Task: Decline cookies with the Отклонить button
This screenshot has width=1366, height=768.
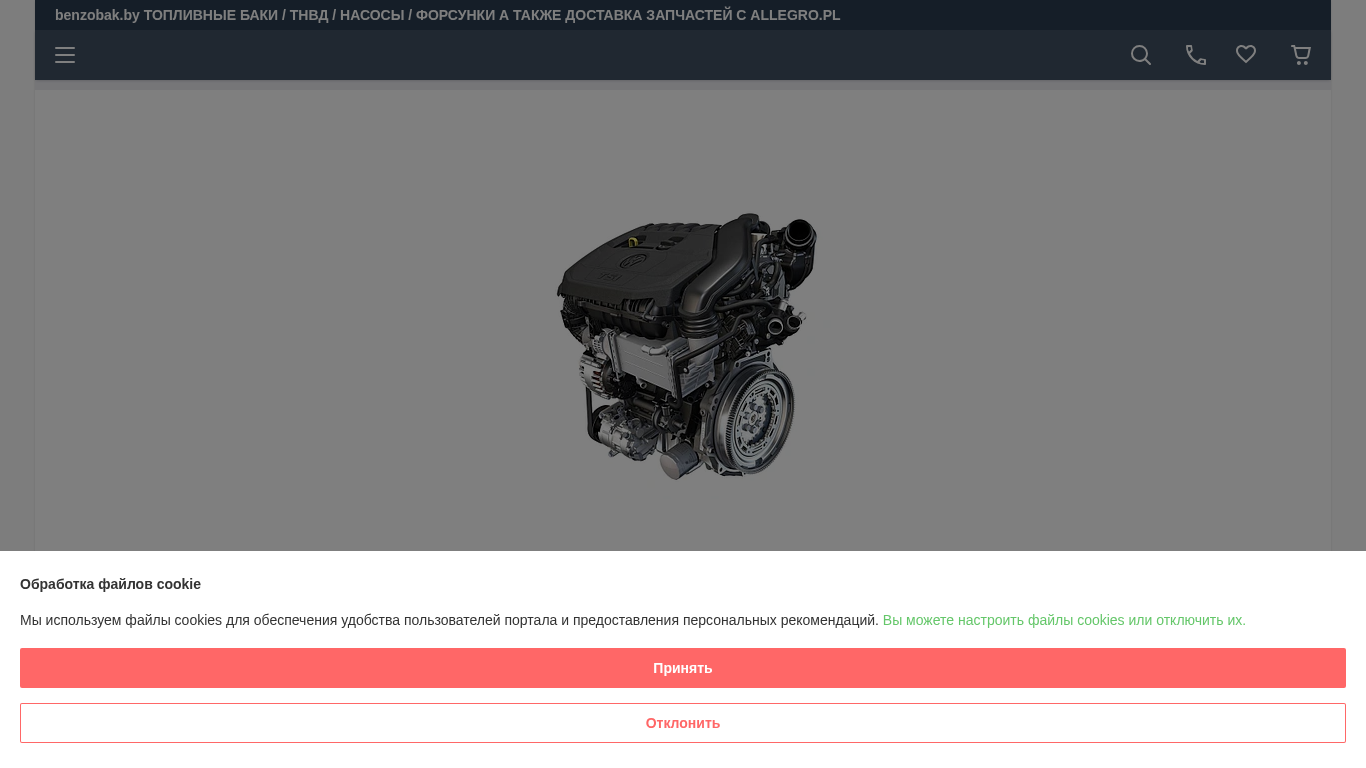Action: click(683, 723)
